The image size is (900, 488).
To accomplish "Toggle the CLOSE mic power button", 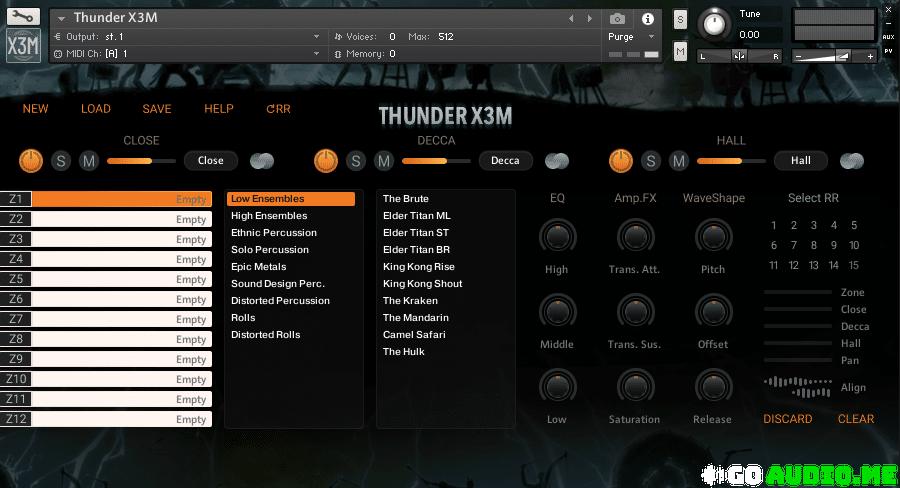I will click(31, 160).
